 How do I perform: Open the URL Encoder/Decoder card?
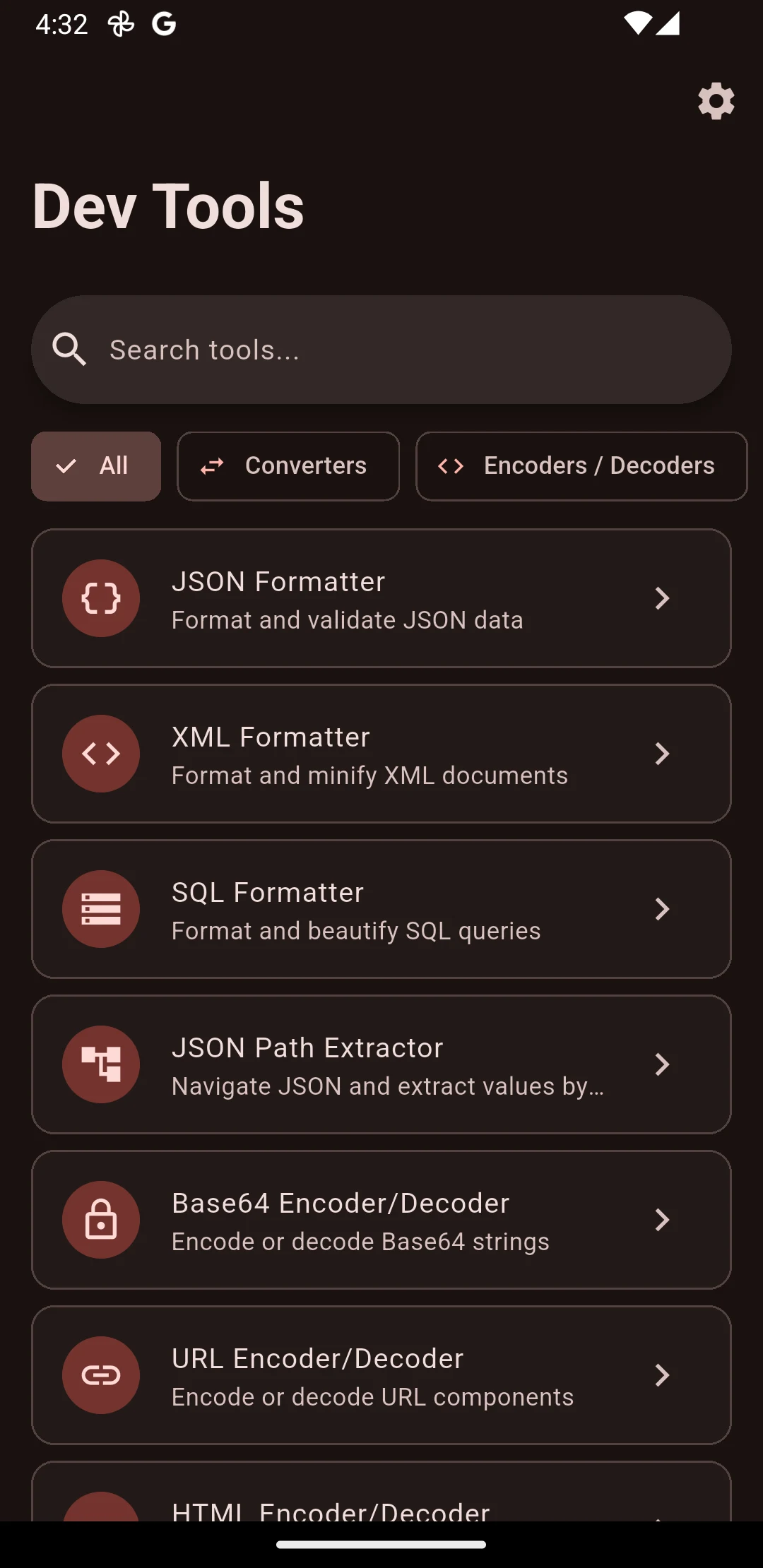click(381, 1375)
